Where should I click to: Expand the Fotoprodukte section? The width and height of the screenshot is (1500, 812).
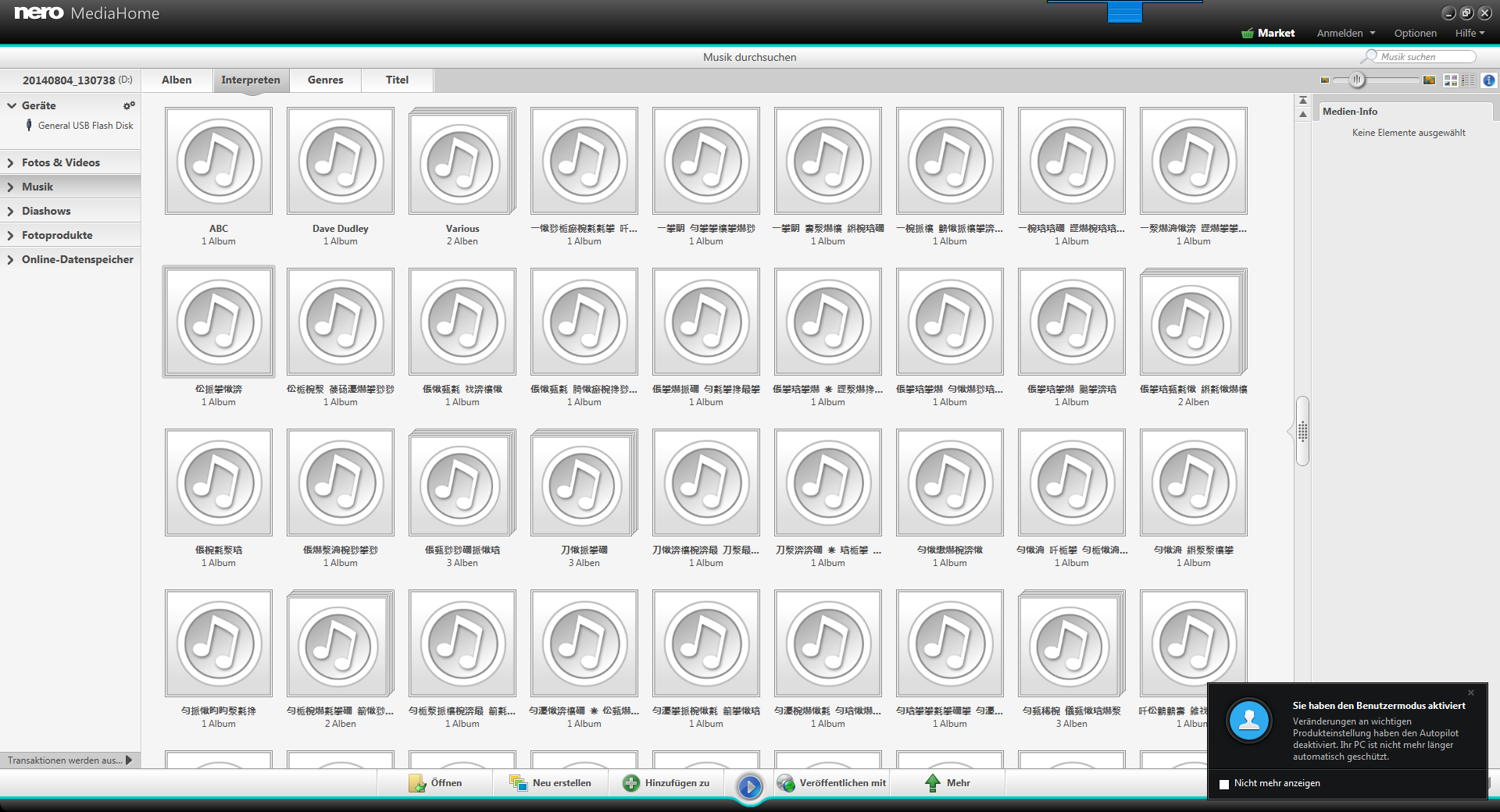click(11, 235)
